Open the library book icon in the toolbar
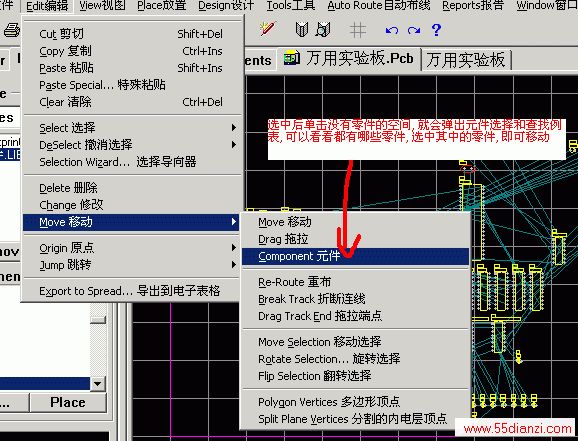Image resolution: width=578 pixels, height=441 pixels. coord(302,29)
